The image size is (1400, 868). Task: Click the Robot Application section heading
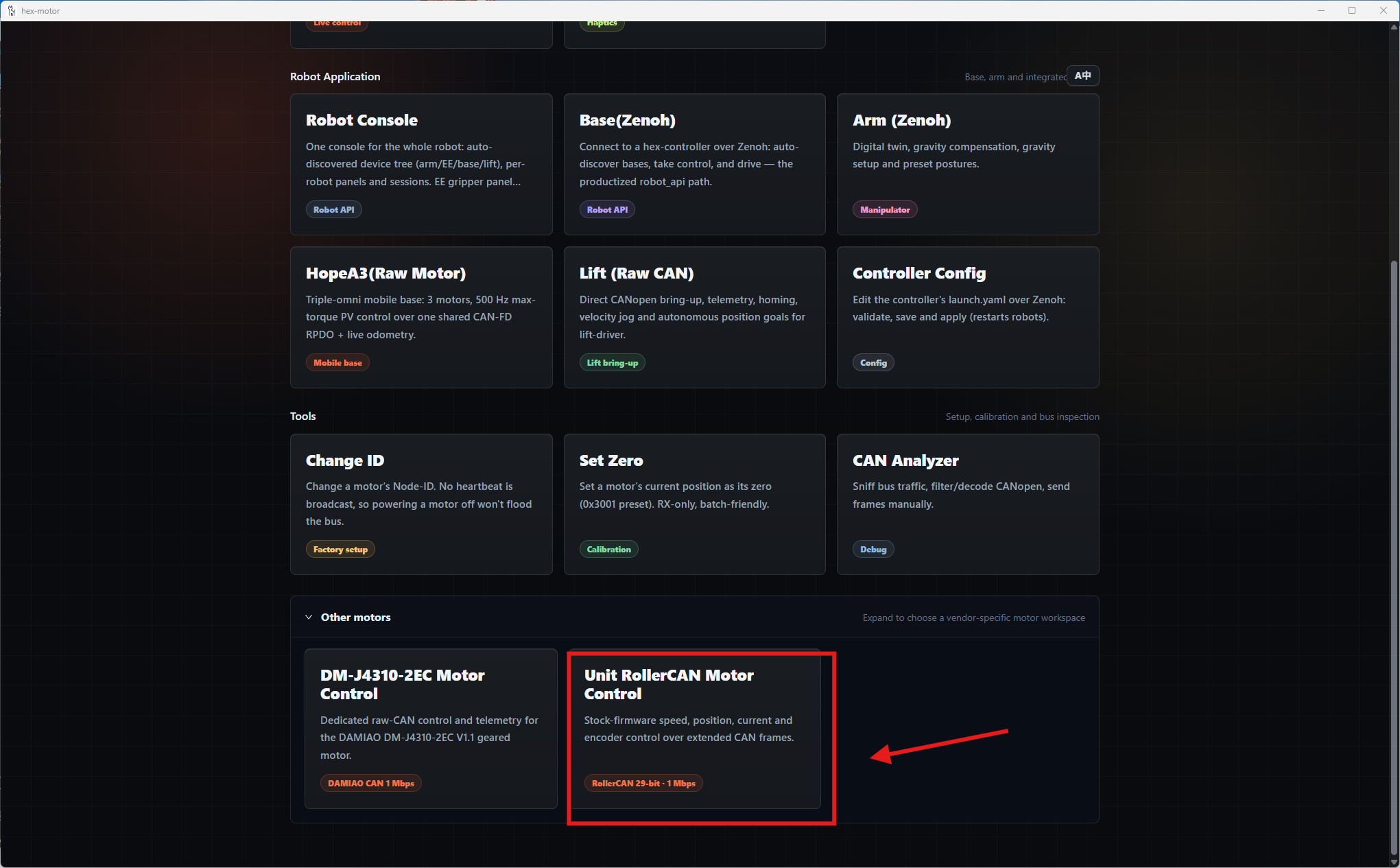335,76
